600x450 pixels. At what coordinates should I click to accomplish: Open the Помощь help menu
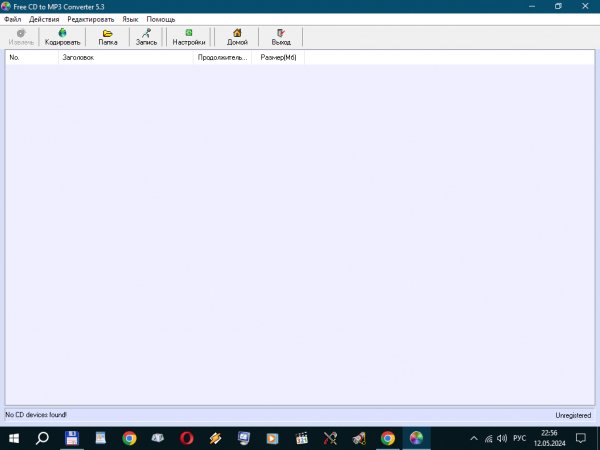point(161,19)
